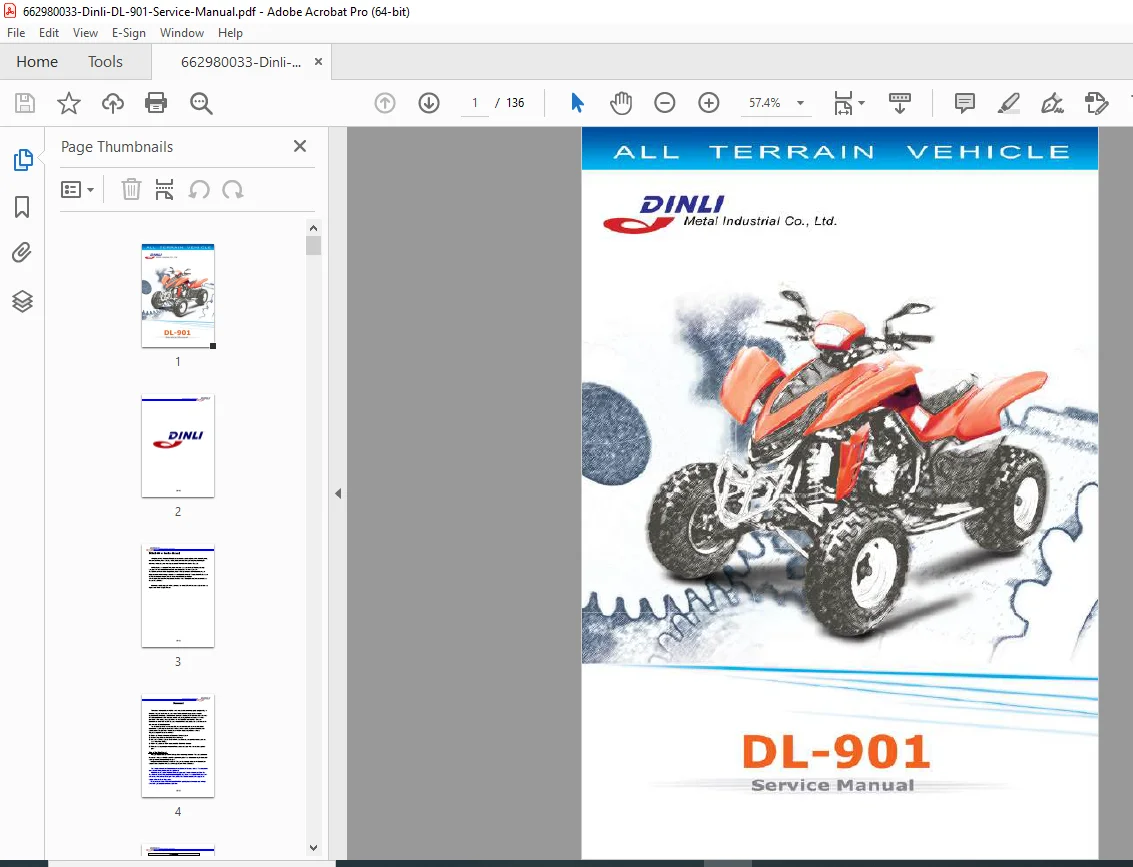Add a comment with note icon

(x=965, y=103)
